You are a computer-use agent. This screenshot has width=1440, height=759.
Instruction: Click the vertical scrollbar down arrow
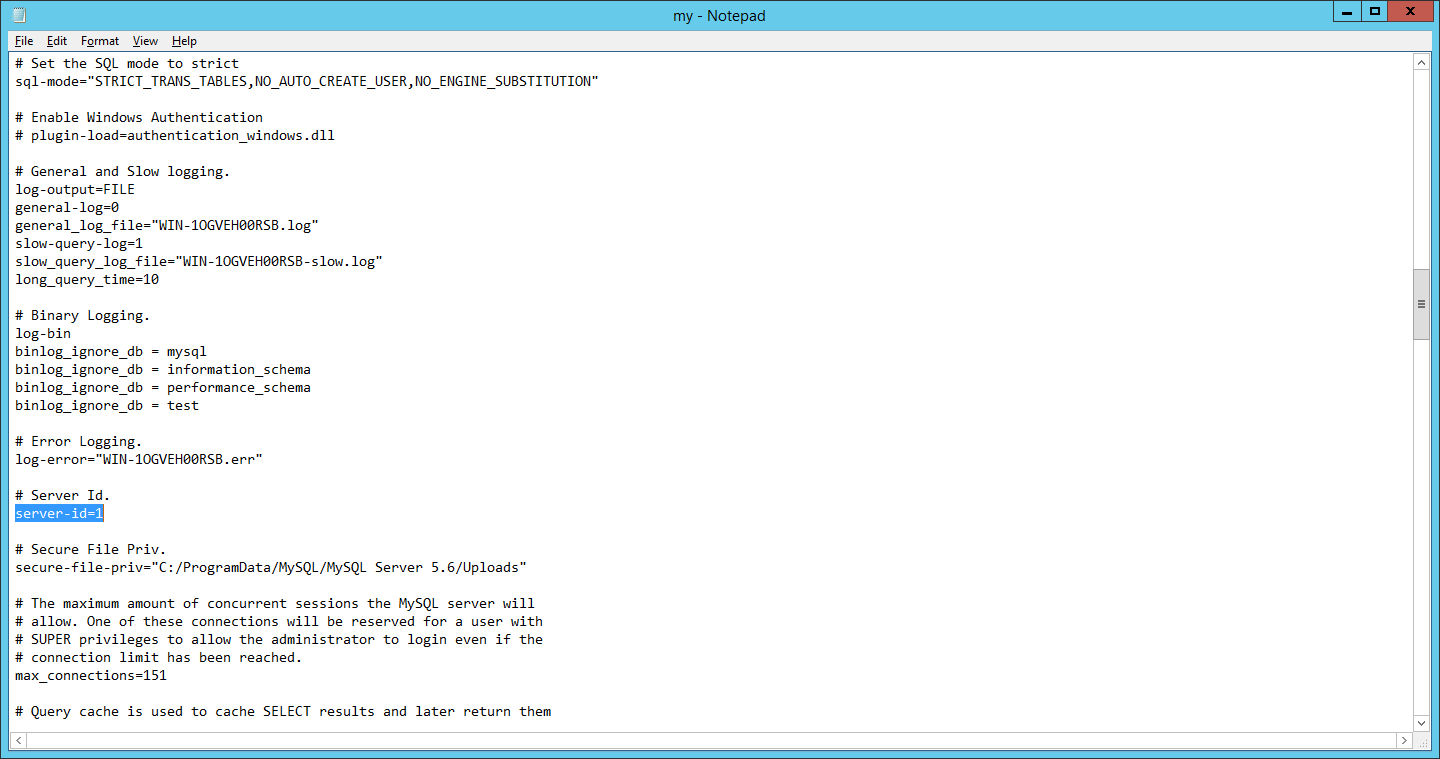click(1421, 722)
